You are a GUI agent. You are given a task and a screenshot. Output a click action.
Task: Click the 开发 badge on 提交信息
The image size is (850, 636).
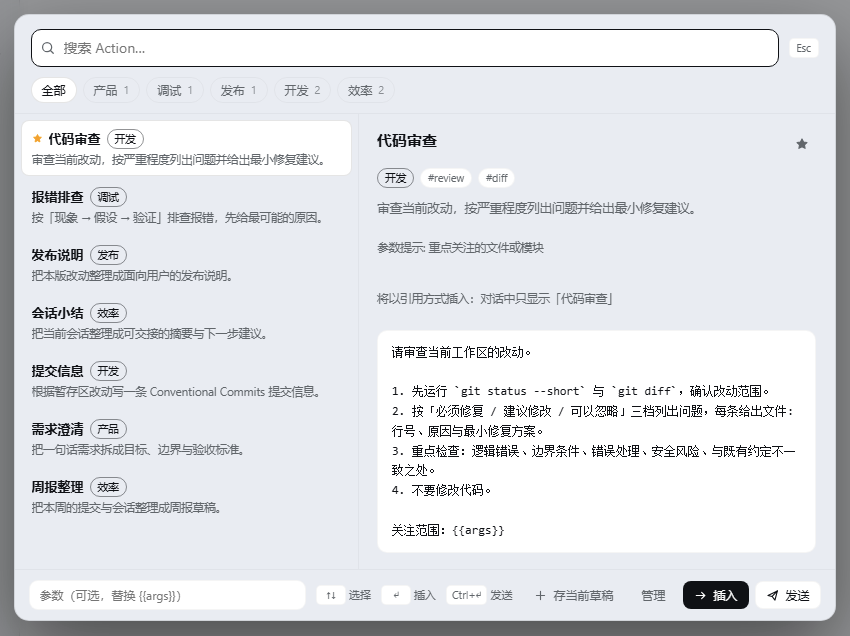click(108, 371)
